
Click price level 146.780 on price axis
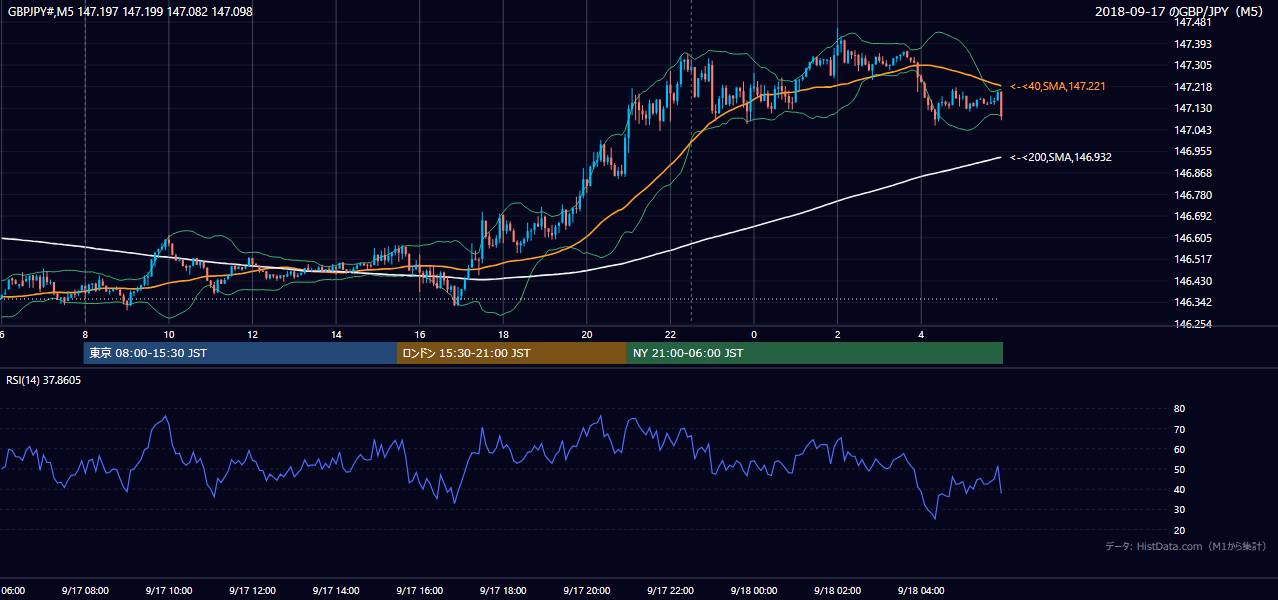pyautogui.click(x=1194, y=195)
